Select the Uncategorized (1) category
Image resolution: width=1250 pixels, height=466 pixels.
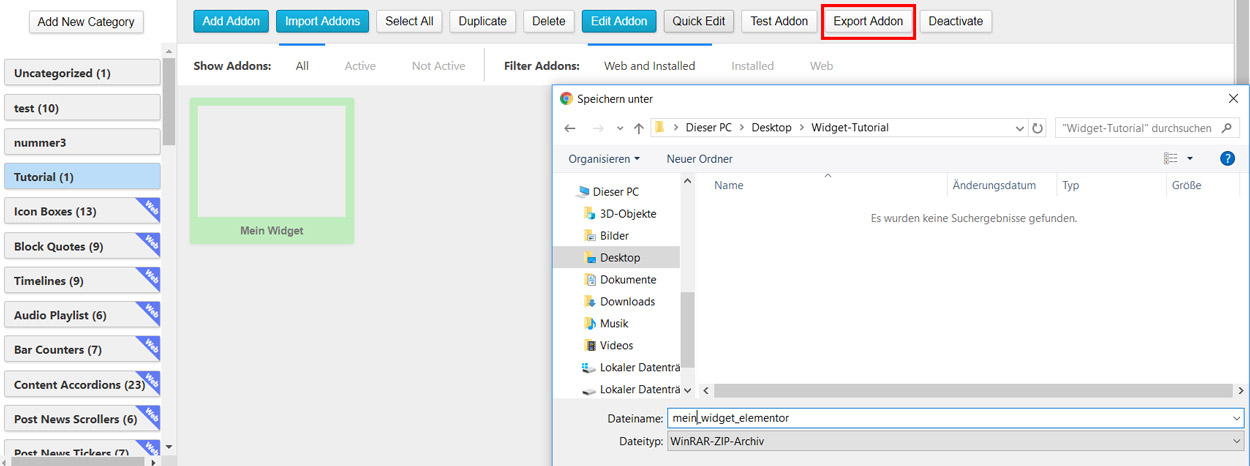coord(83,73)
